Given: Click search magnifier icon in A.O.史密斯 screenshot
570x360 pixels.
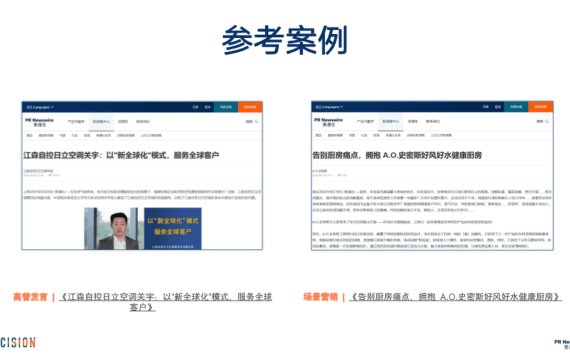Looking at the screenshot, I should (547, 121).
